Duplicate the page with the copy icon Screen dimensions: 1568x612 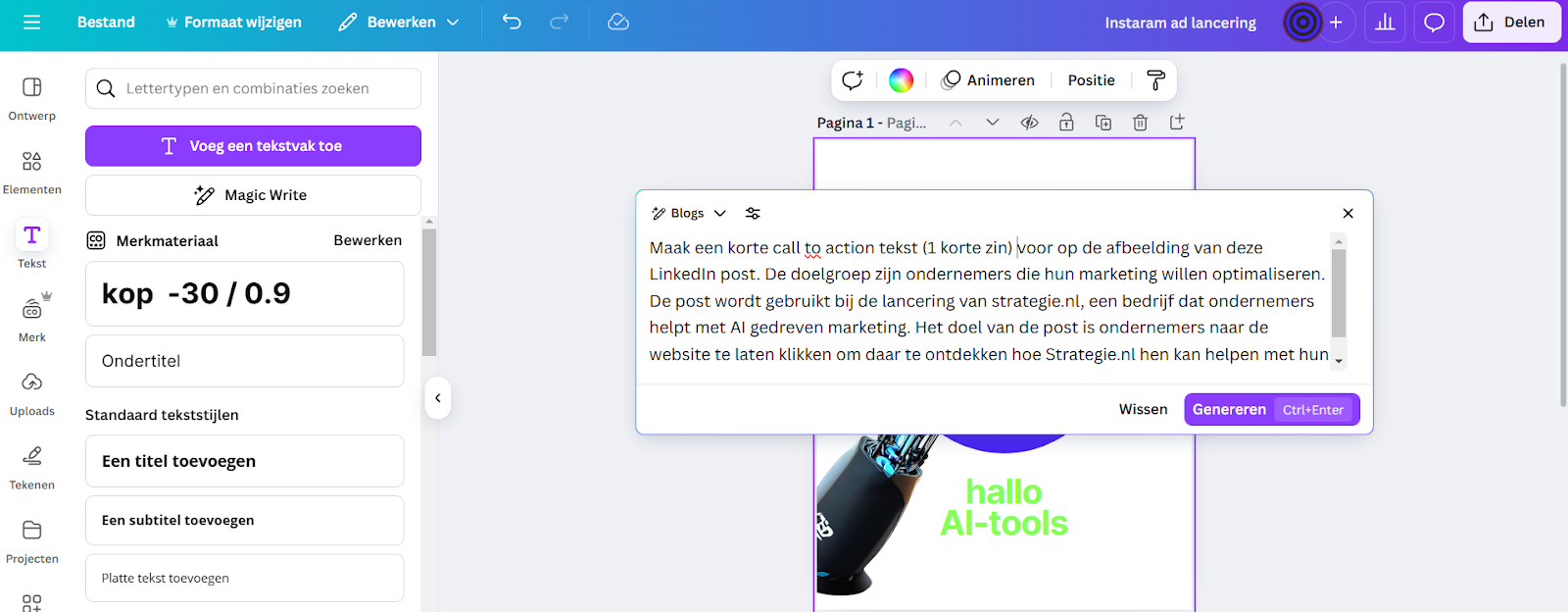coord(1103,123)
